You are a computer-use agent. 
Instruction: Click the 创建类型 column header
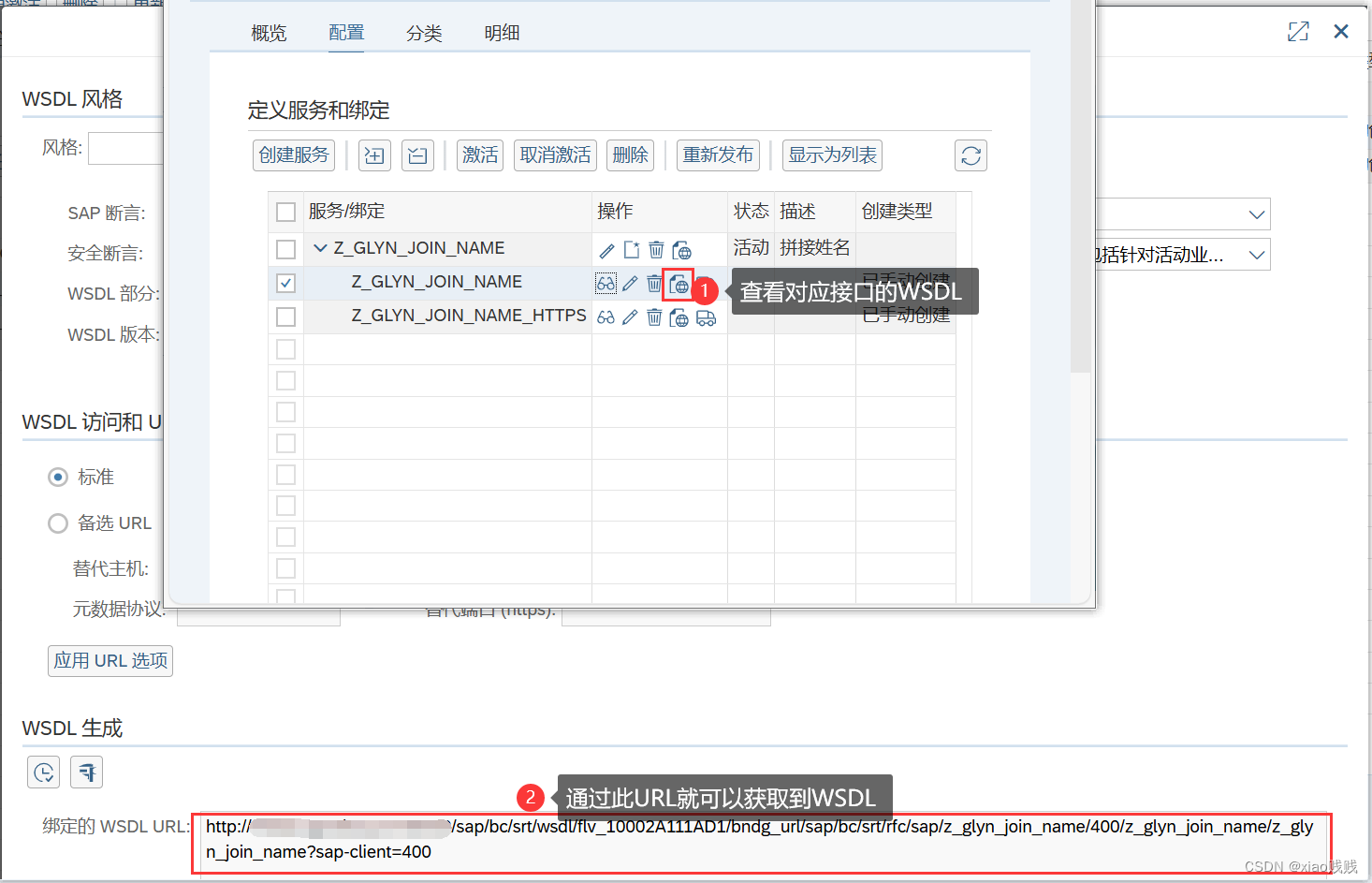[905, 212]
